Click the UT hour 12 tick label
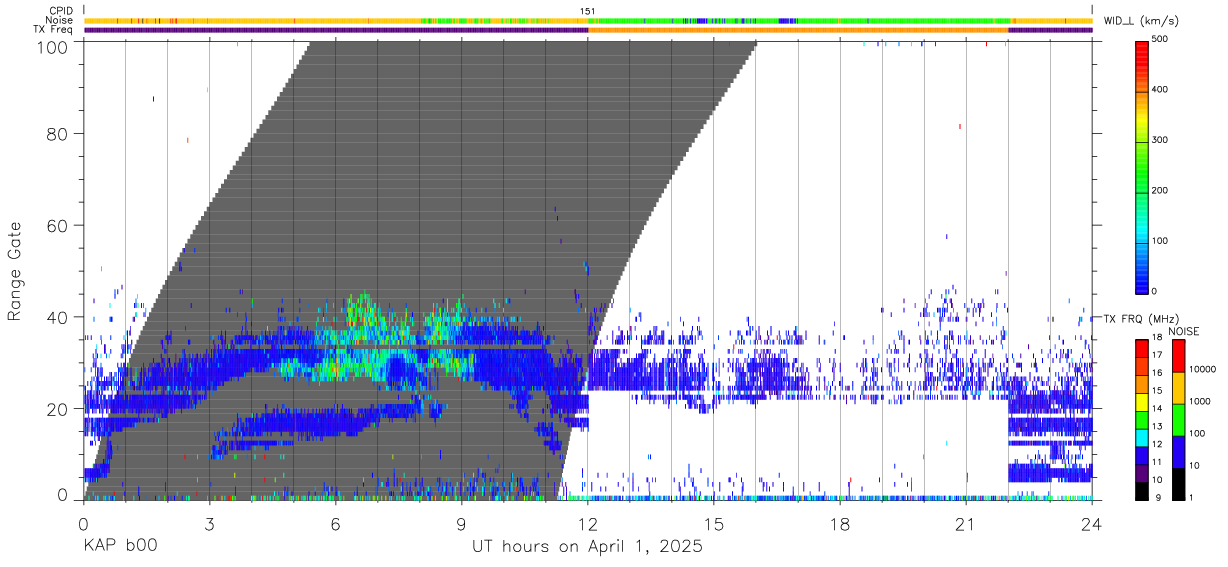Image resolution: width=1228 pixels, height=567 pixels. click(588, 524)
